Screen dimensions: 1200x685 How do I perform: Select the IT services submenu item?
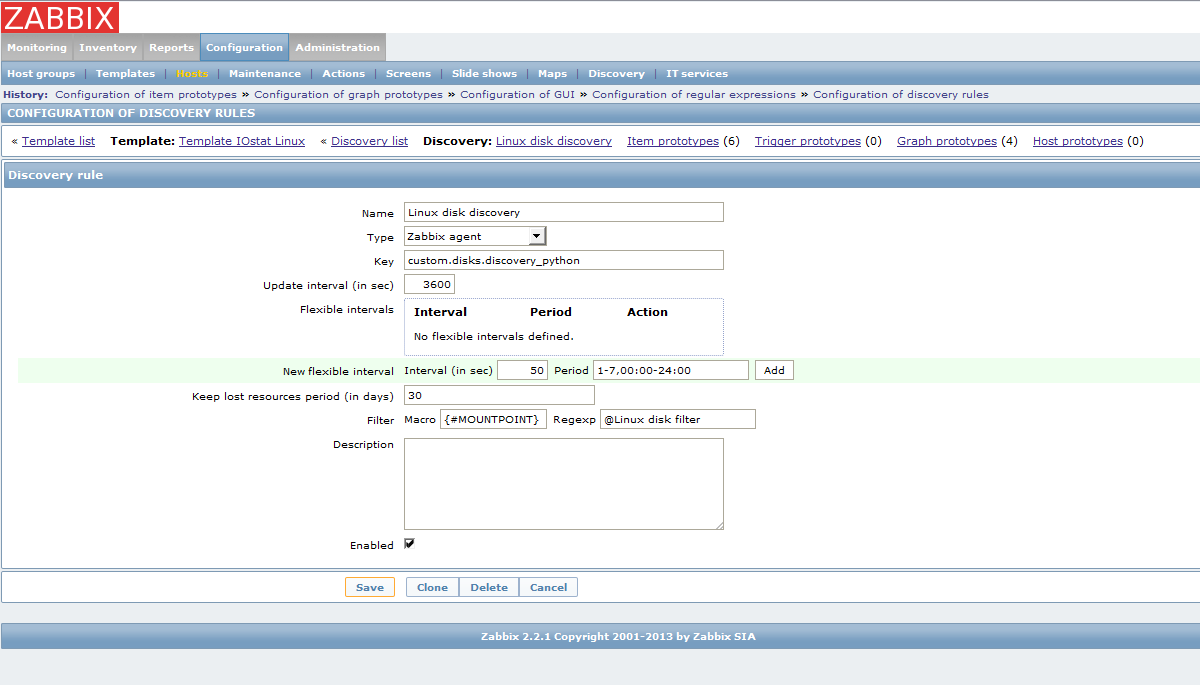pos(697,73)
